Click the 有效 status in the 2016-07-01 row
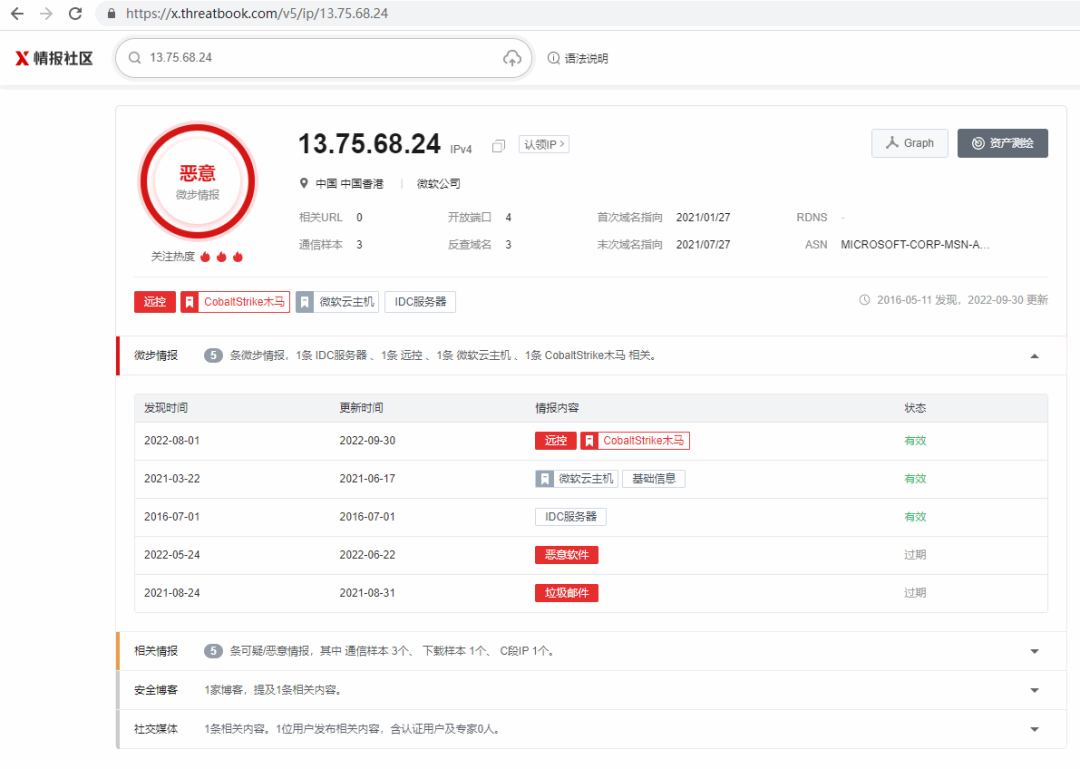Image resolution: width=1080 pixels, height=769 pixels. point(915,517)
